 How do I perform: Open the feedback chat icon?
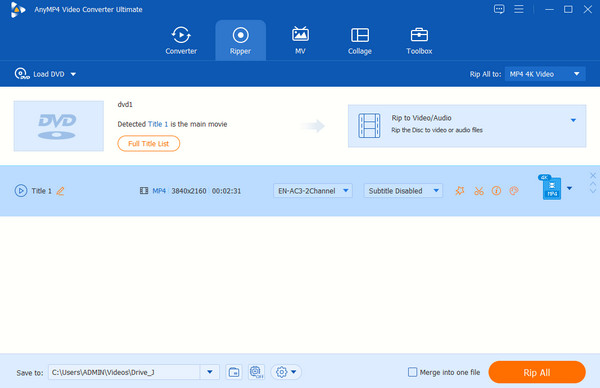click(x=499, y=9)
